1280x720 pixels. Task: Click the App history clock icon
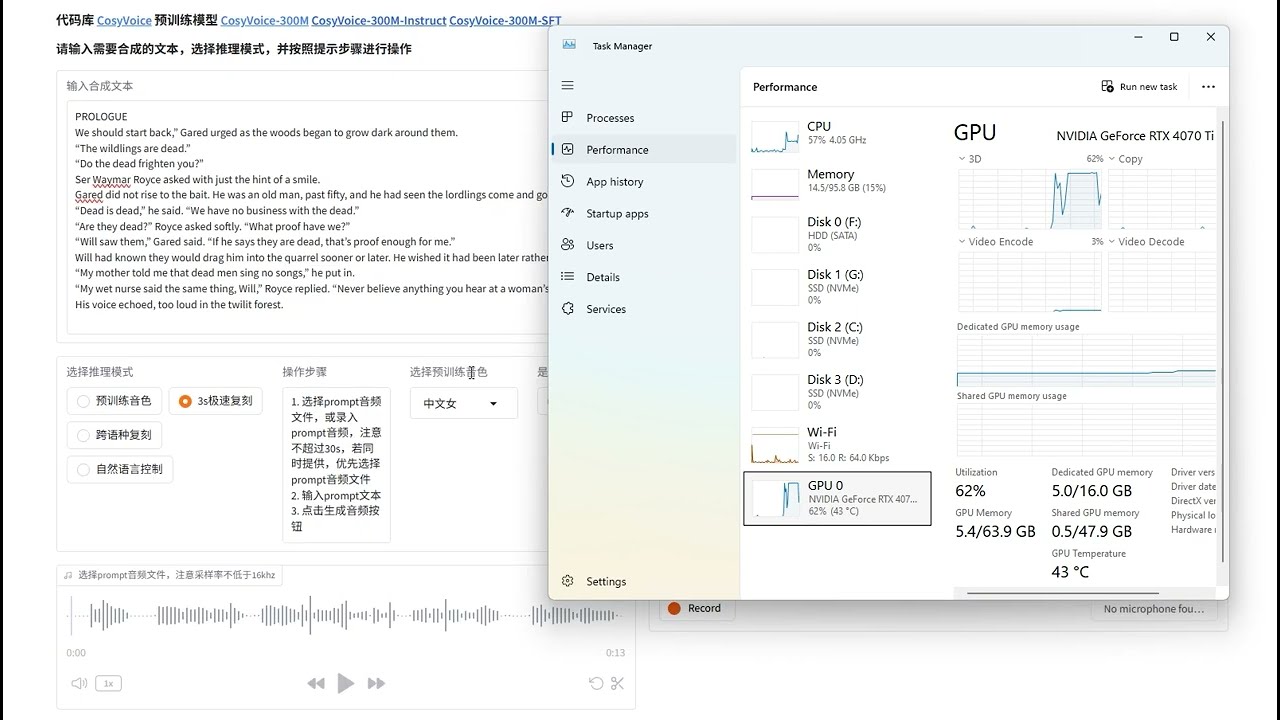568,182
